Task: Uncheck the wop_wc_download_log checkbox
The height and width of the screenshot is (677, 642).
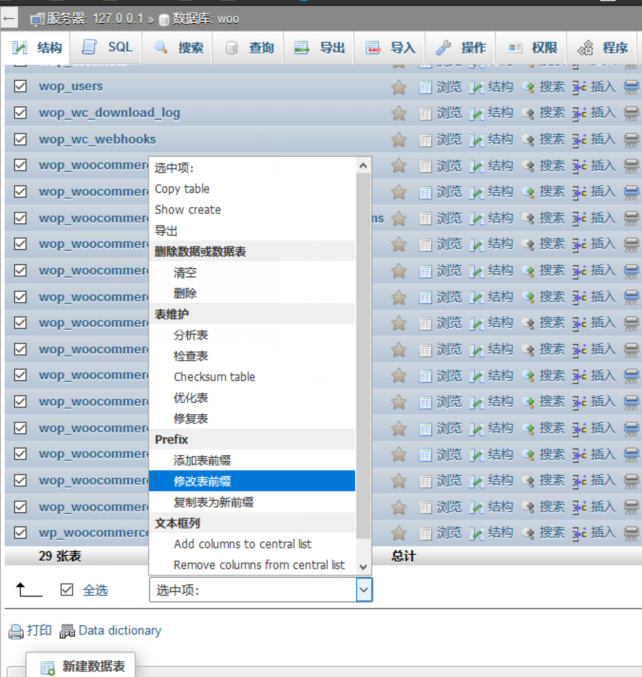Action: [x=20, y=113]
